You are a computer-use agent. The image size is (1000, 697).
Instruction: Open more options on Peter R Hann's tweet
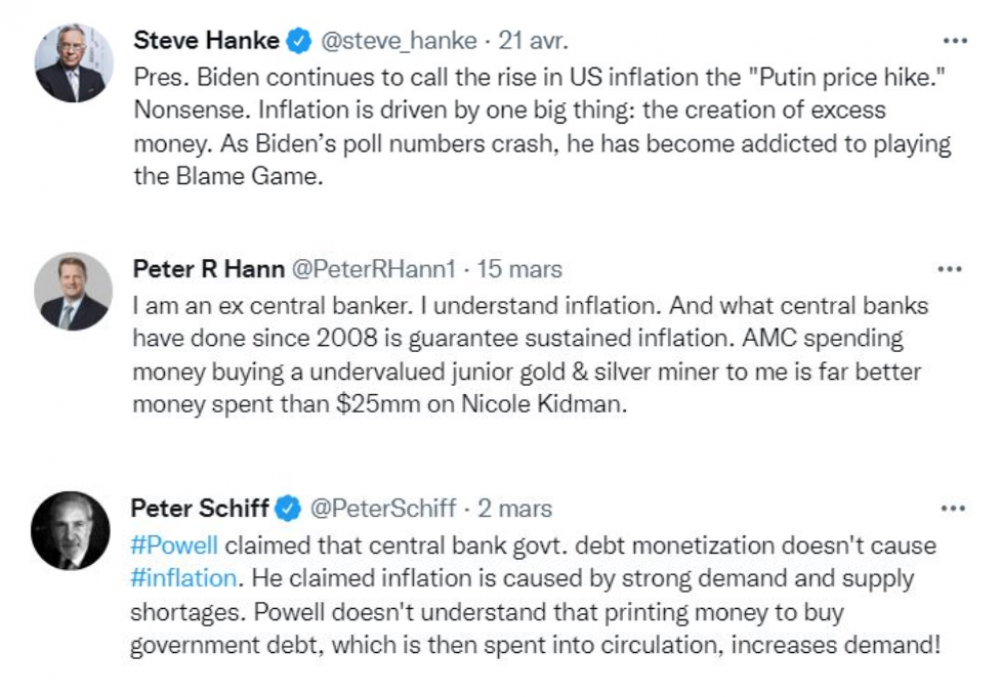[x=949, y=269]
